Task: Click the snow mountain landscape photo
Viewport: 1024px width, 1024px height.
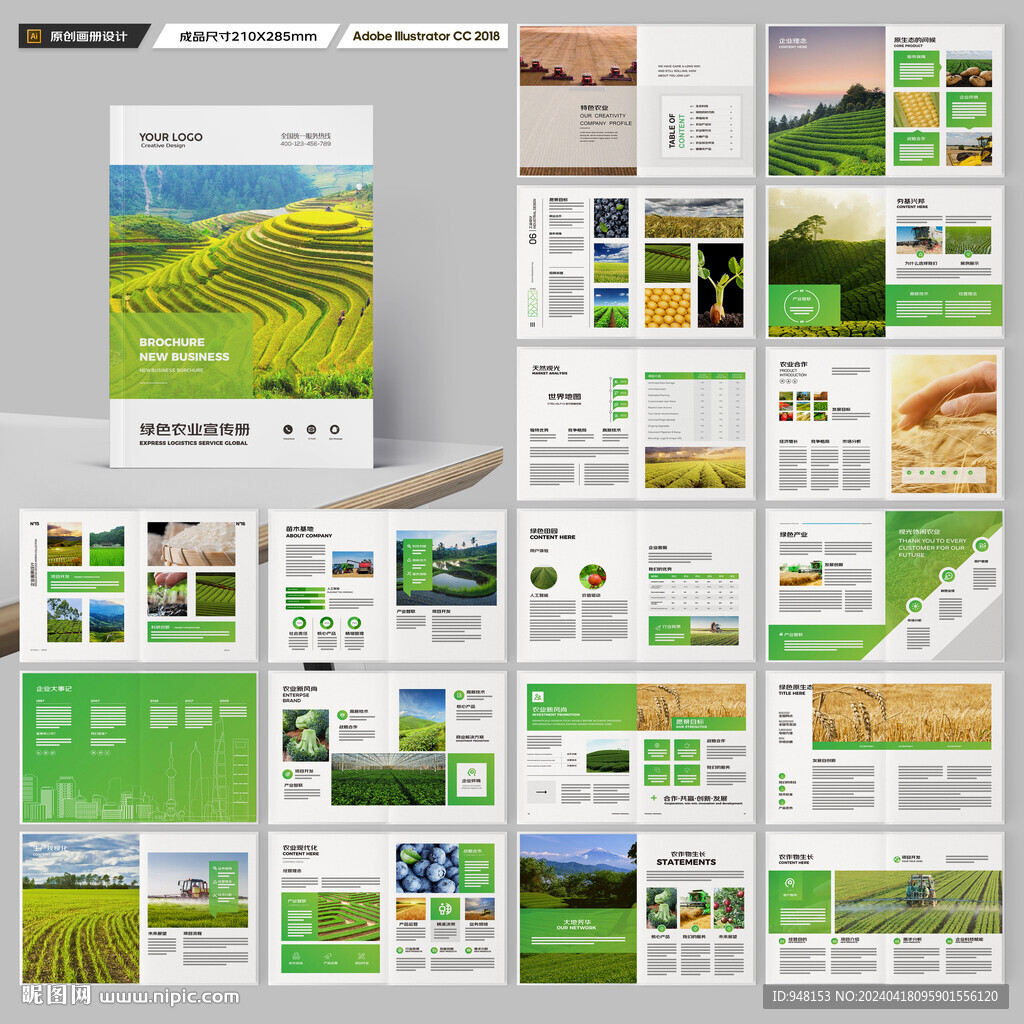Action: coord(578,871)
